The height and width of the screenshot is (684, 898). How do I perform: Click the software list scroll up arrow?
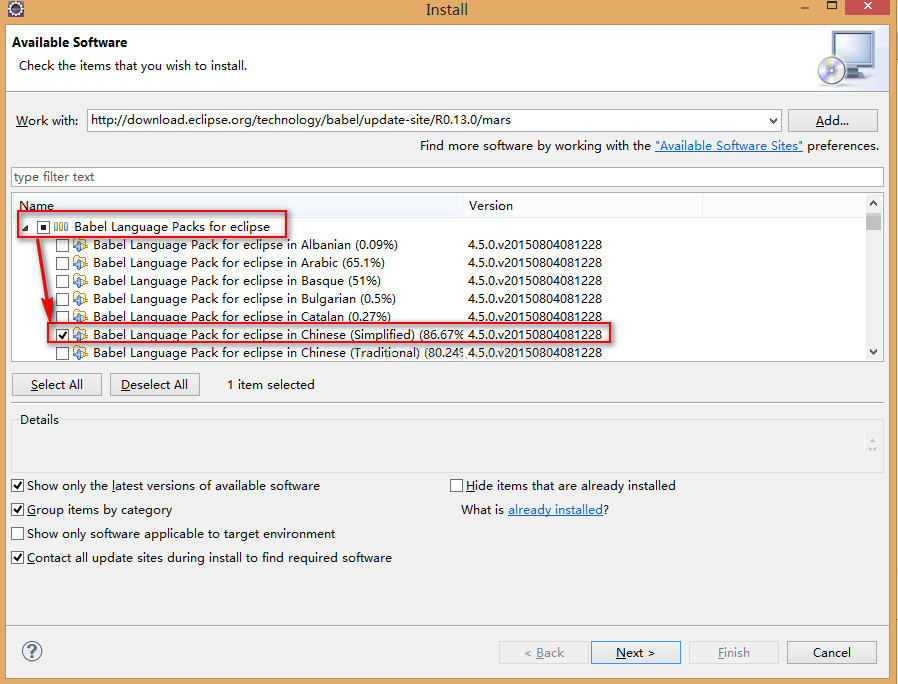[x=873, y=203]
